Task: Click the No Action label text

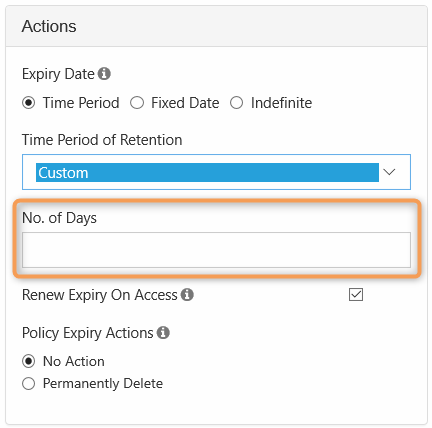Action: (x=74, y=361)
